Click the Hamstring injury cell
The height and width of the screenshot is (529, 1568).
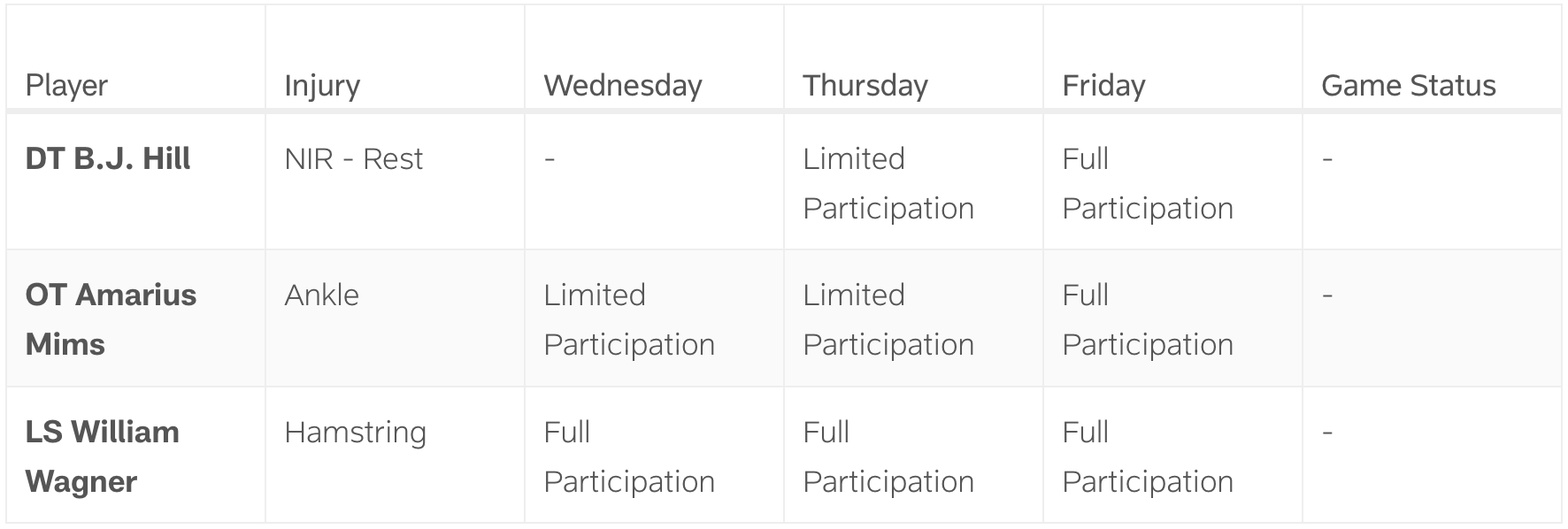[x=355, y=433]
